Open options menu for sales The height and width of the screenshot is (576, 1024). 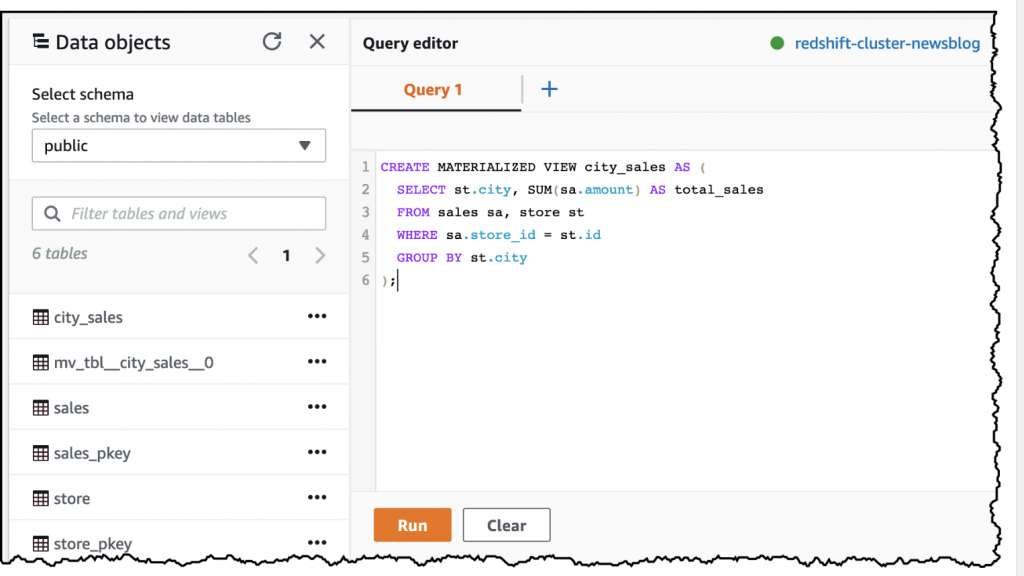[317, 407]
